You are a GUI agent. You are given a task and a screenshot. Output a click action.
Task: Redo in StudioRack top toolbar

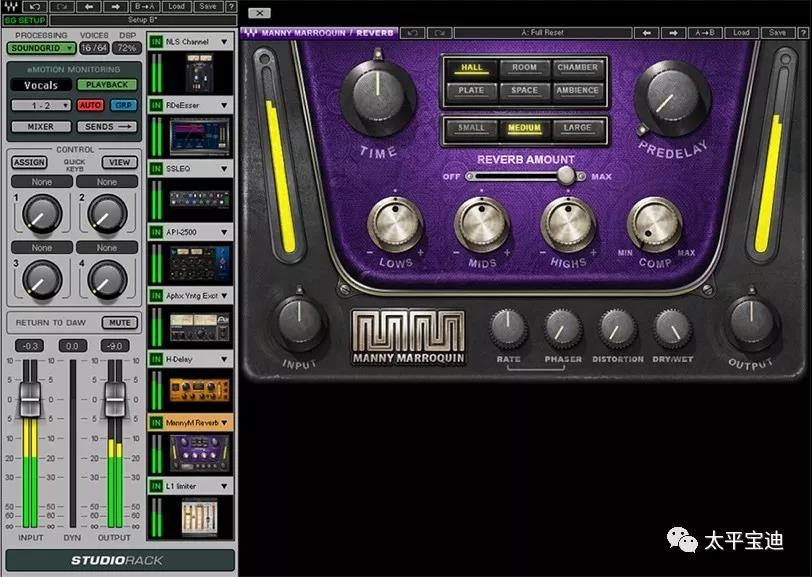pos(62,7)
